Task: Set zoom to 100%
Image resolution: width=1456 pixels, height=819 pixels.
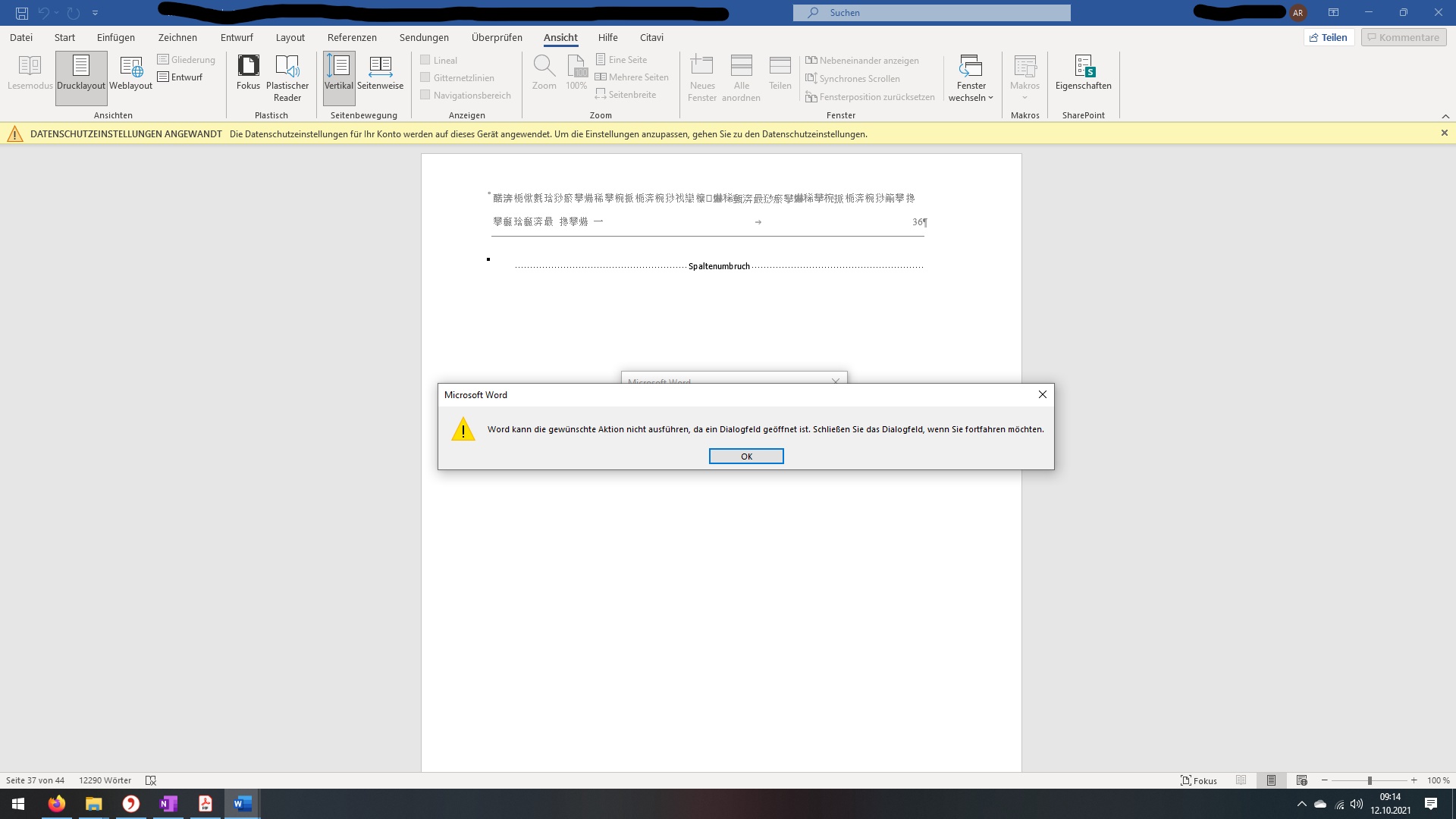Action: (x=576, y=76)
